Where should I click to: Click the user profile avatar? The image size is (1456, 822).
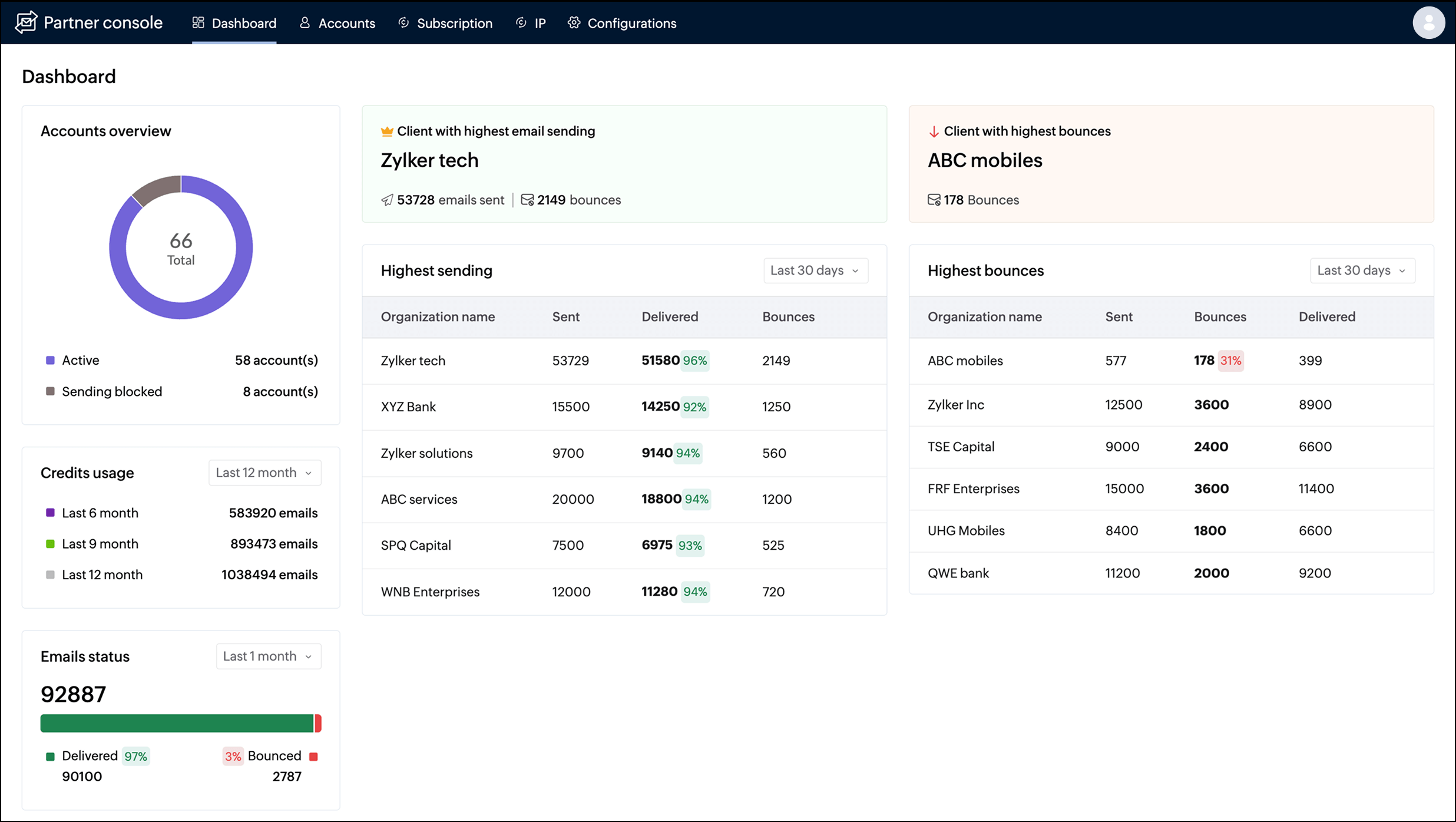1429,22
